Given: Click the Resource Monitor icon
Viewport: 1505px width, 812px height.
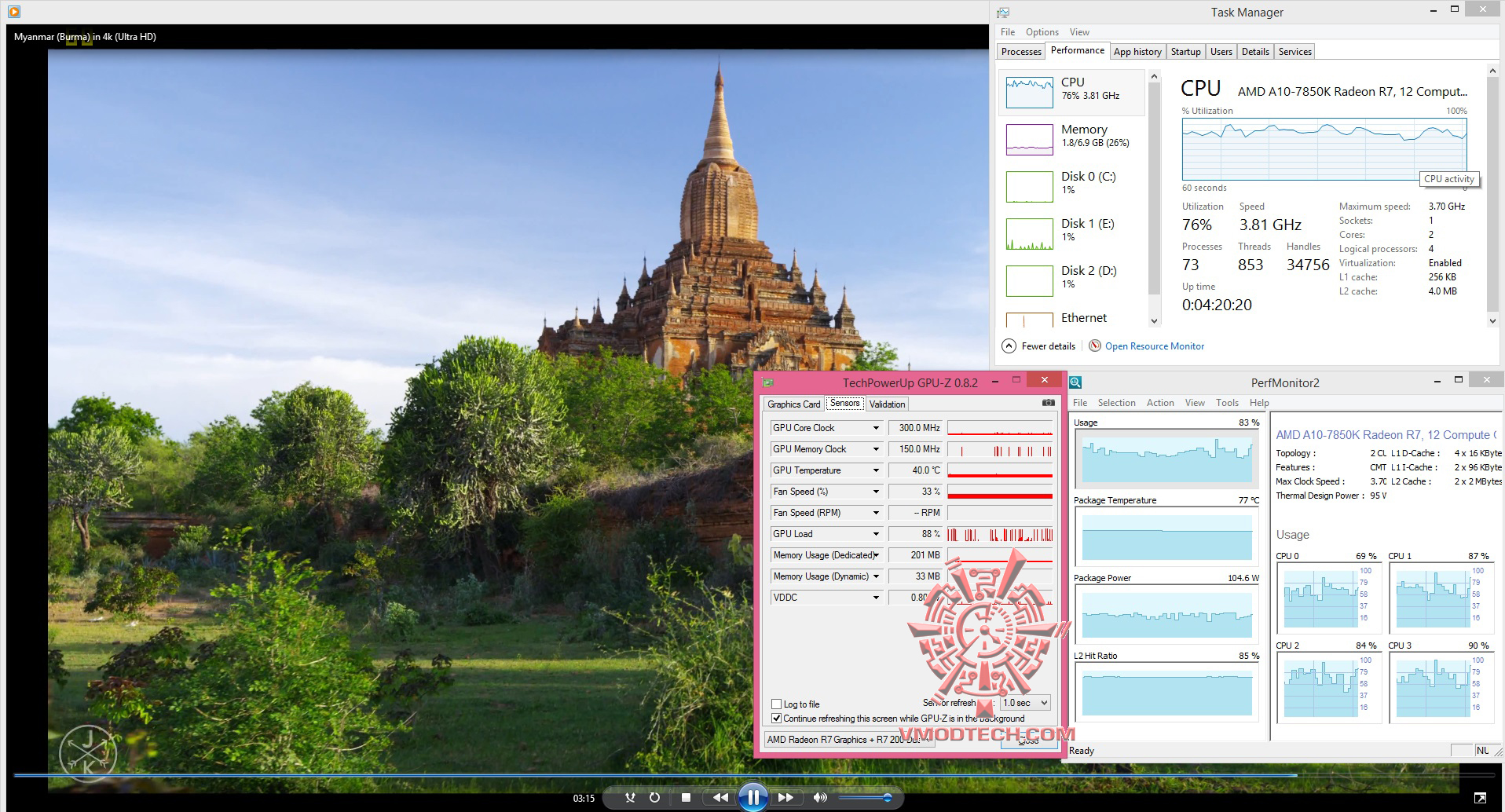Looking at the screenshot, I should (x=1095, y=346).
